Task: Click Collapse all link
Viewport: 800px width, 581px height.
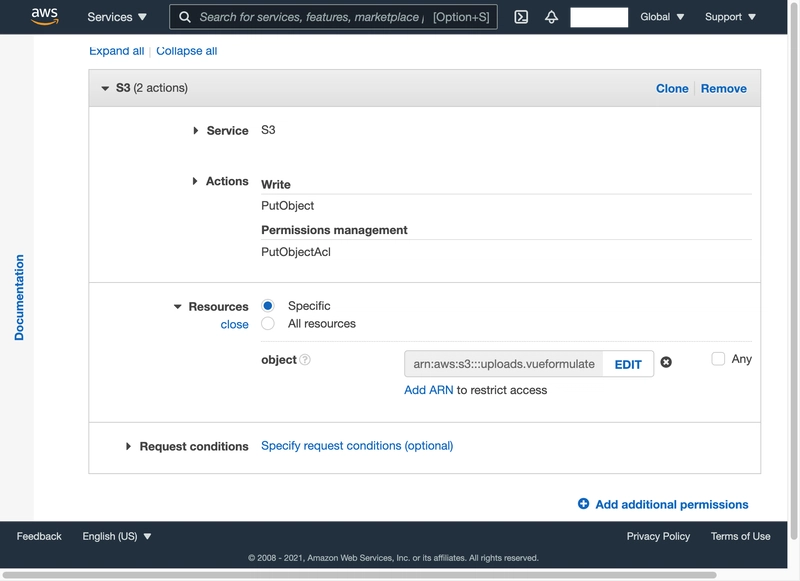Action: [187, 50]
